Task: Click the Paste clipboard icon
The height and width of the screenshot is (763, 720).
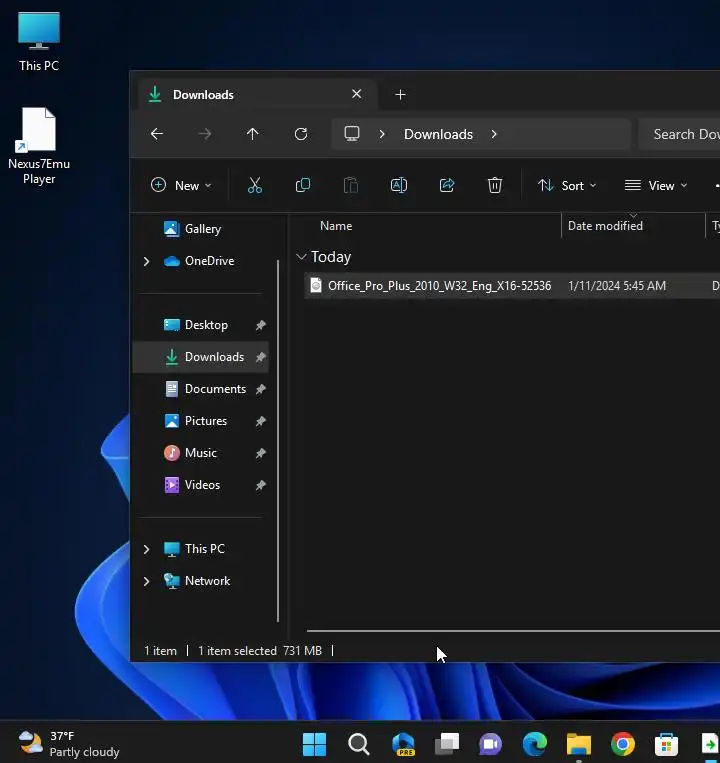Action: (x=351, y=185)
